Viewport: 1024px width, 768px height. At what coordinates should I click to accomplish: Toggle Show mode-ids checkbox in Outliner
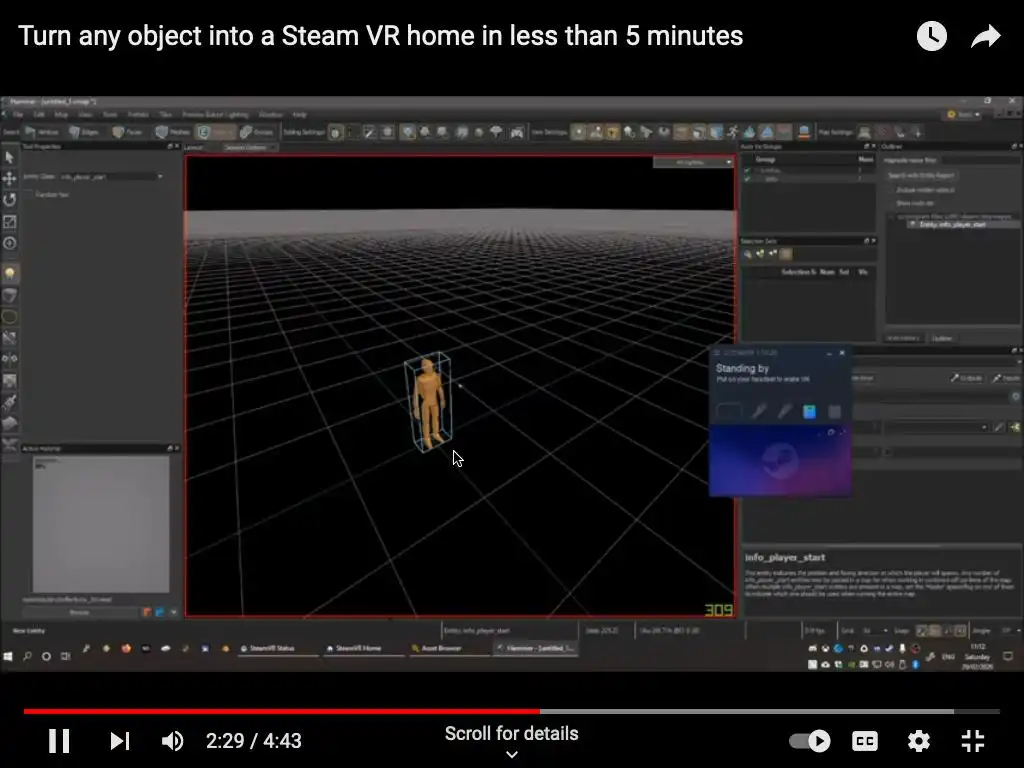pos(890,203)
